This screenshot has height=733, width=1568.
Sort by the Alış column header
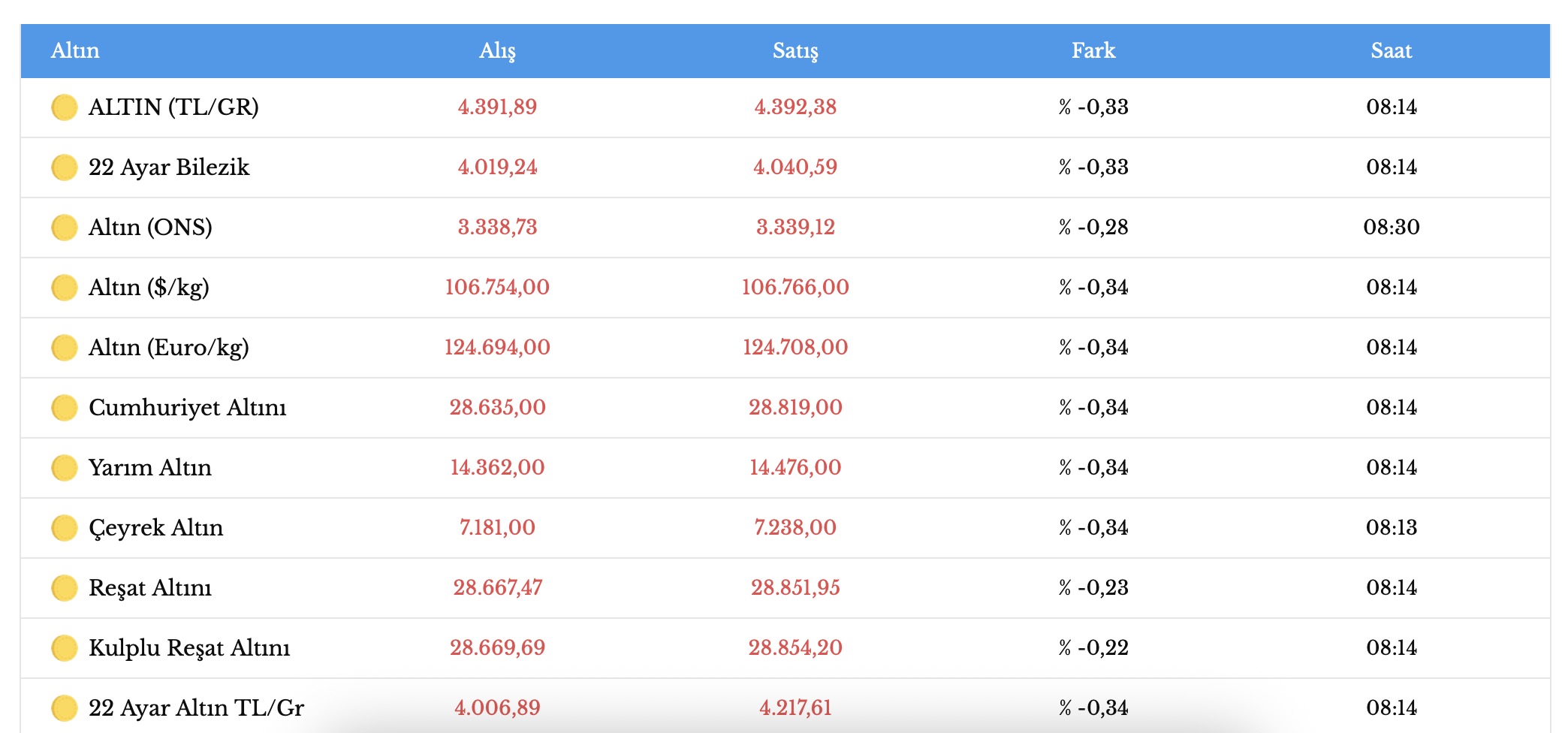[x=497, y=50]
